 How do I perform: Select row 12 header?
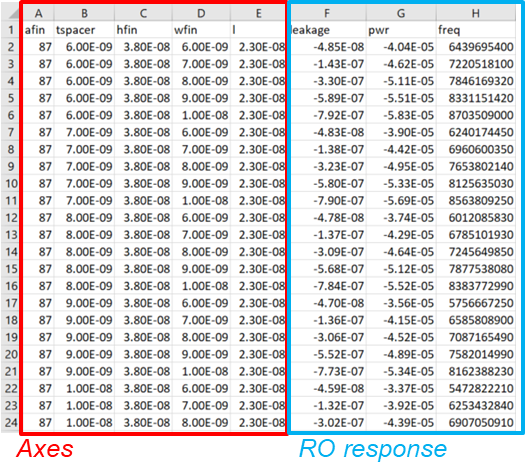[11, 218]
